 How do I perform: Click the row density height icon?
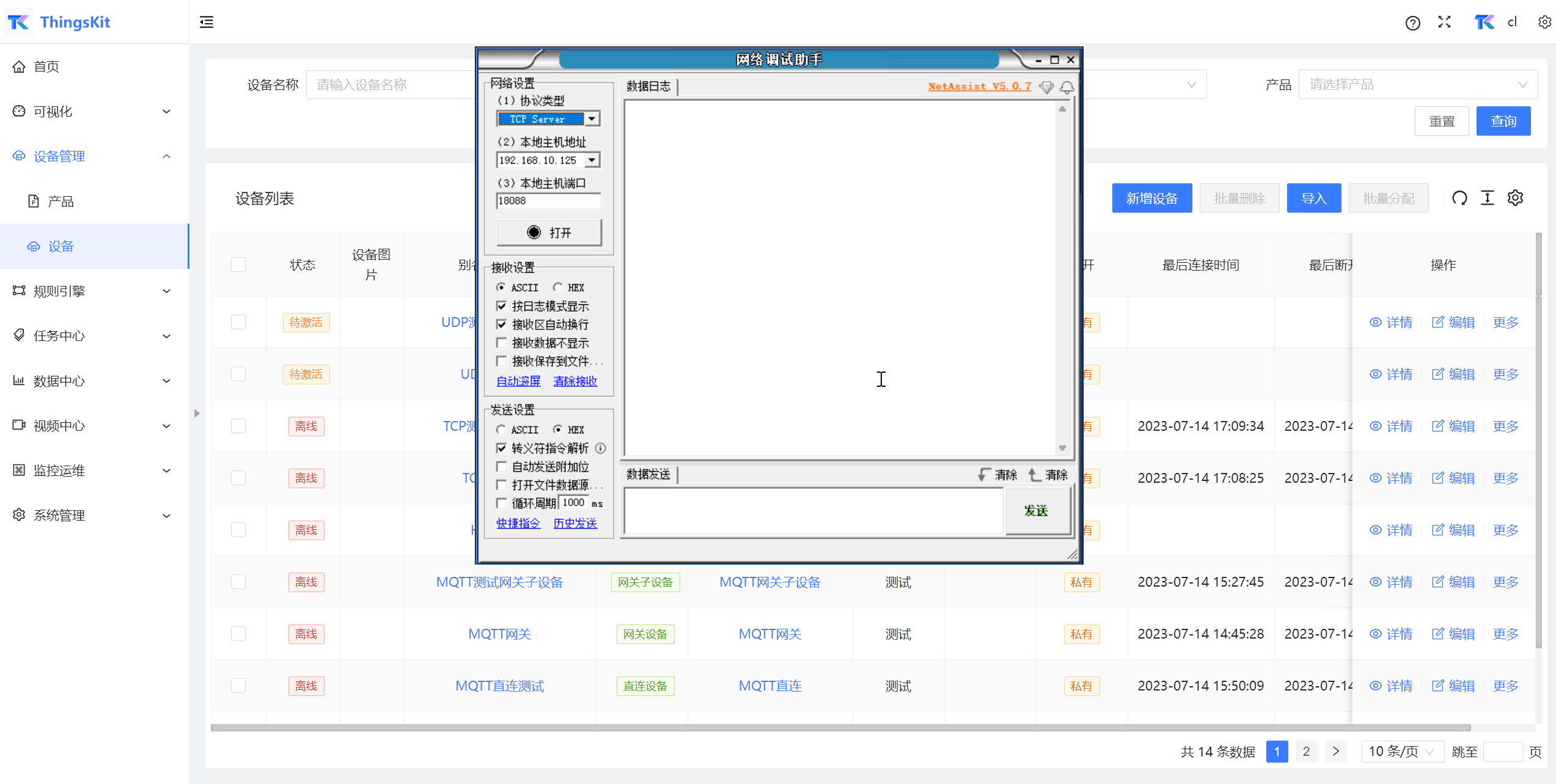click(x=1487, y=198)
